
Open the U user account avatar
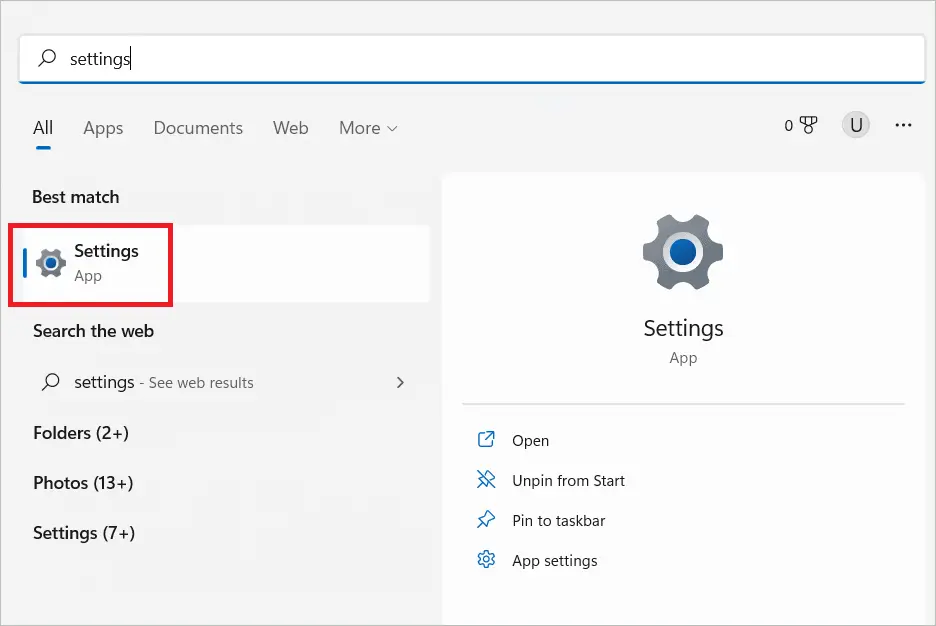coord(855,125)
